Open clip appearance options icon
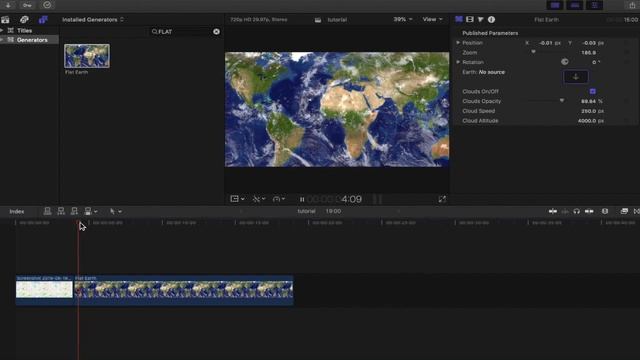Image resolution: width=640 pixels, height=360 pixels. coord(605,211)
